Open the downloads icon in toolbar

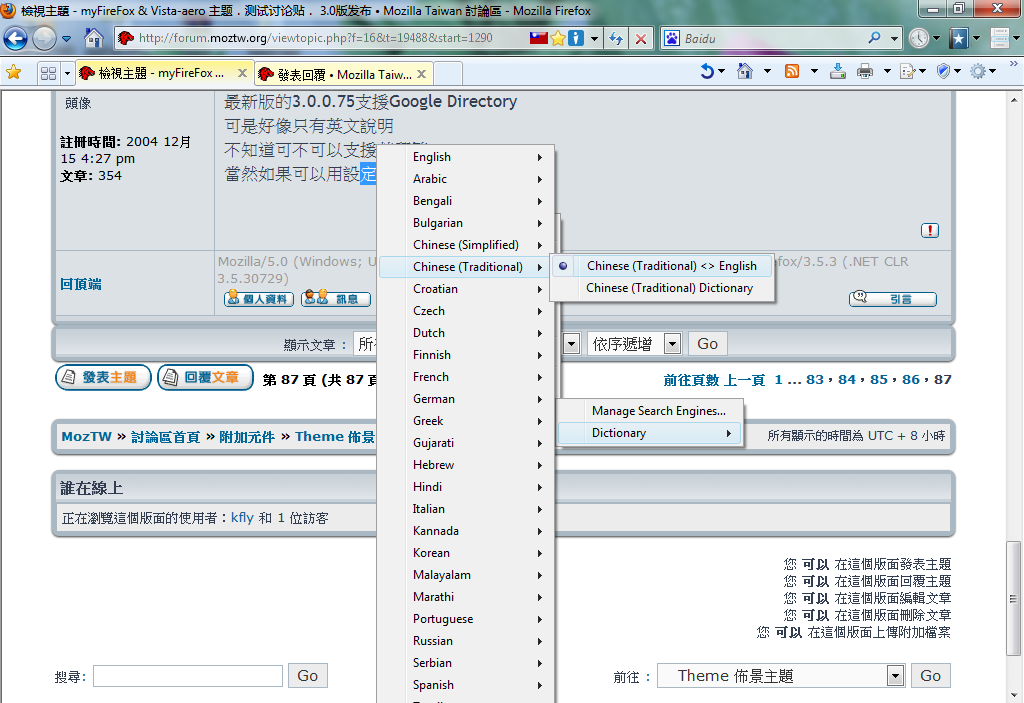tap(838, 72)
